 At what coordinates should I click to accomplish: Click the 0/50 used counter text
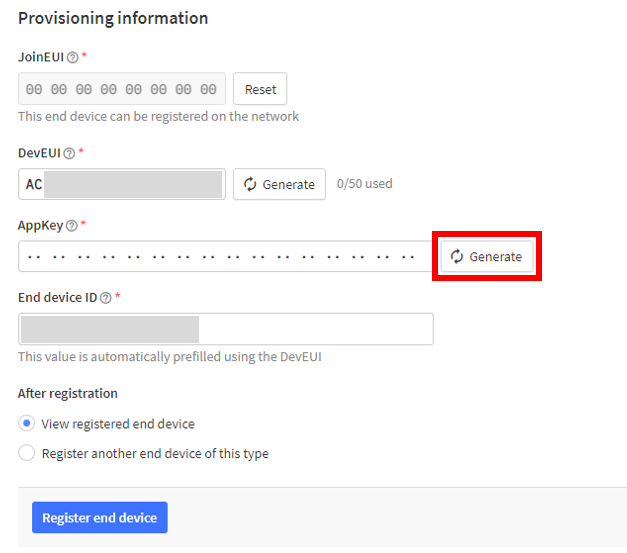(364, 184)
